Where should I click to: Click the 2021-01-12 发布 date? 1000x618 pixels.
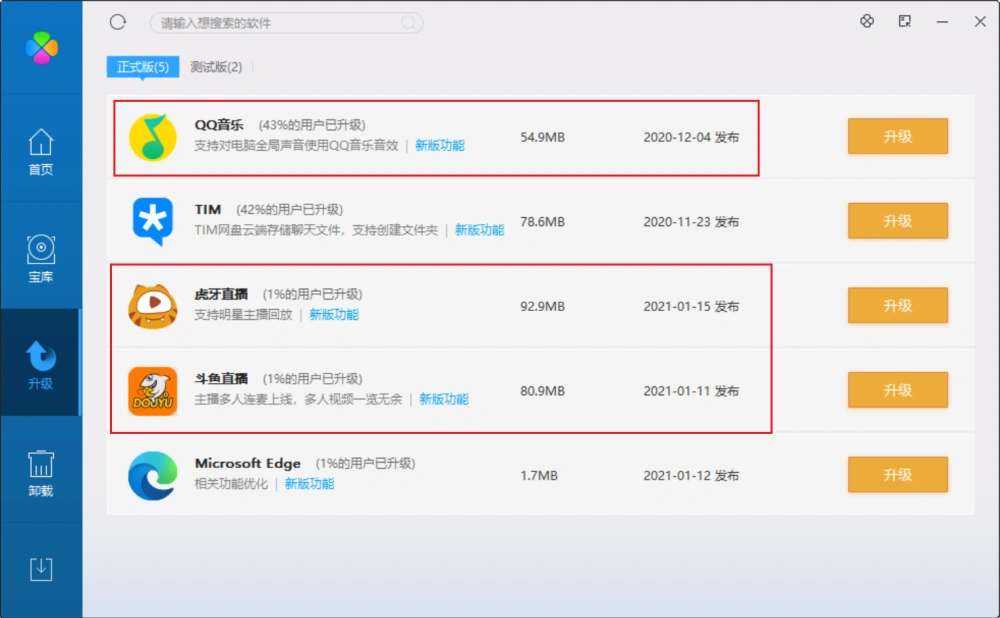(x=691, y=476)
